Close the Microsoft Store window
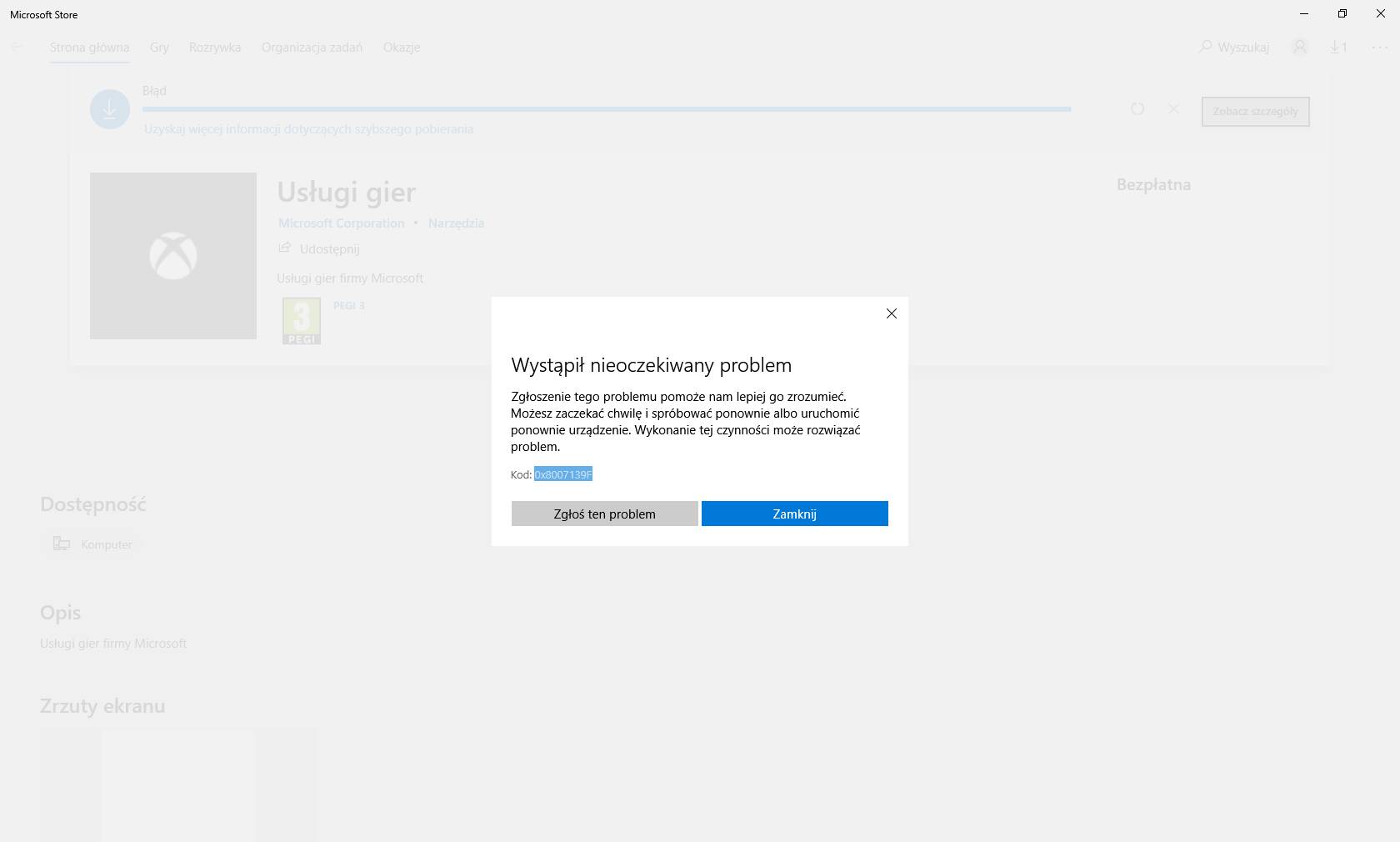Screen dimensions: 1400x842 (x=1381, y=14)
